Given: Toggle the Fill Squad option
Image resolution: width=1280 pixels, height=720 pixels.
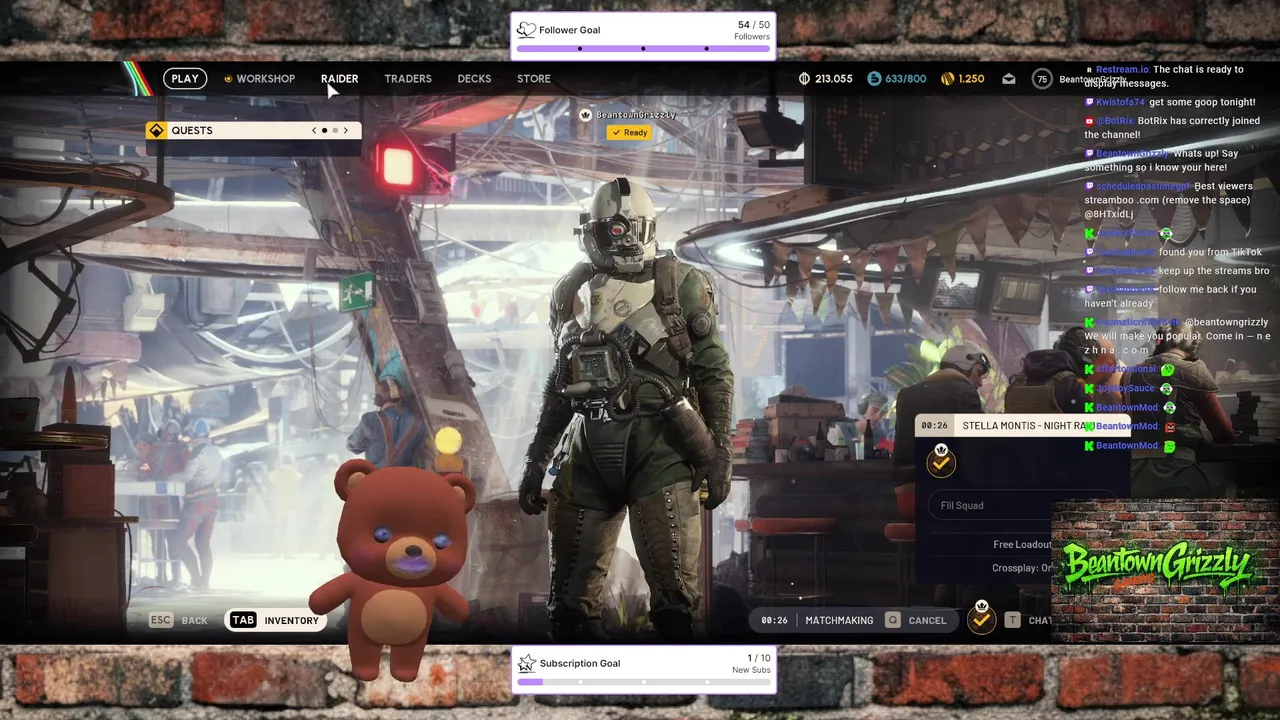Looking at the screenshot, I should 1020,505.
